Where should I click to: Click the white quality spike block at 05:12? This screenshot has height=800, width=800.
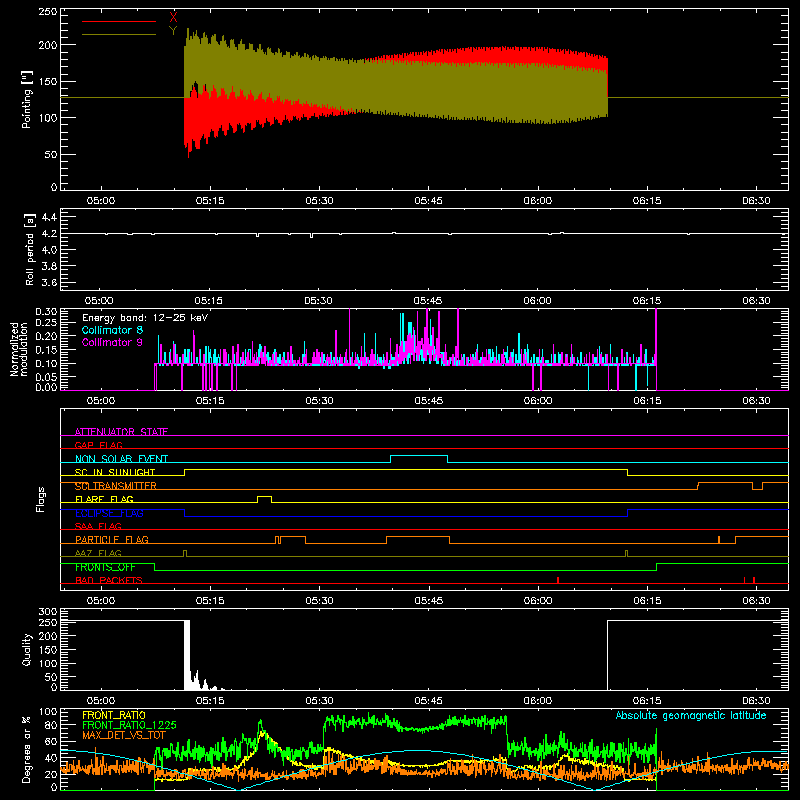(187, 655)
